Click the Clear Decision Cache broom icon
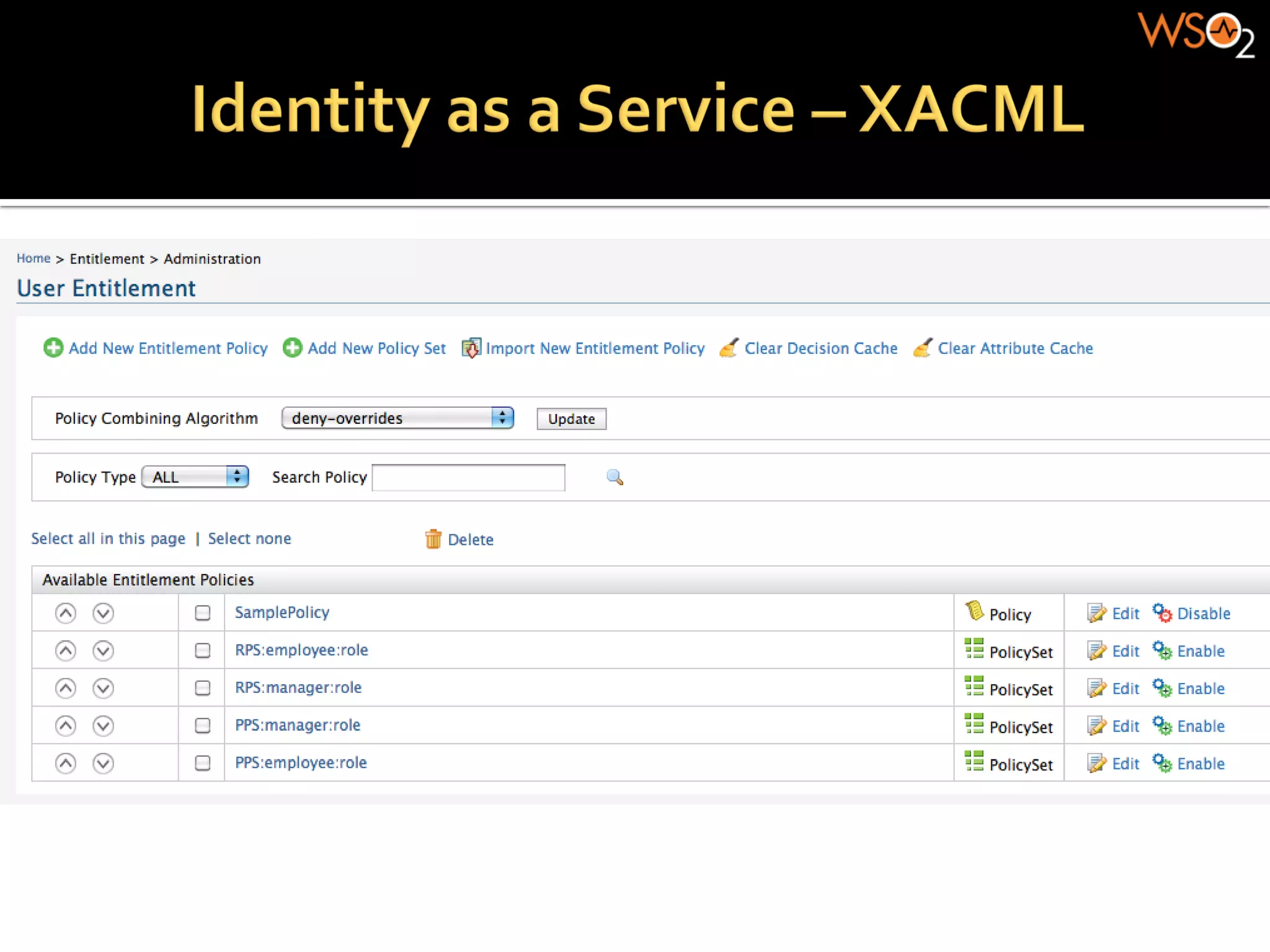Screen dimensions: 1270x952 tap(729, 348)
